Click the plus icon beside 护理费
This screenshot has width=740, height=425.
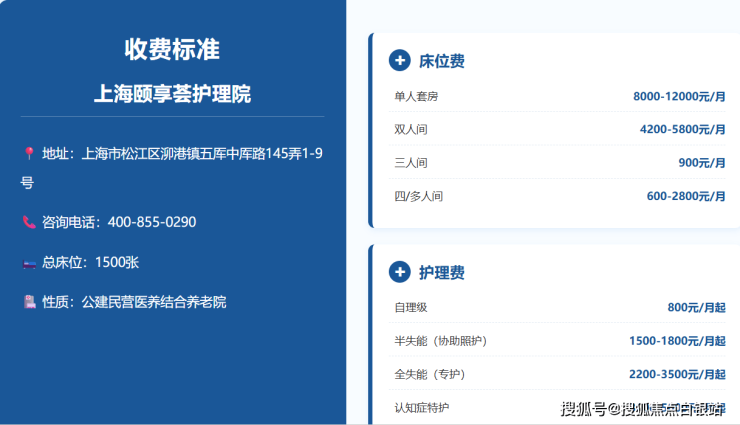pyautogui.click(x=400, y=272)
